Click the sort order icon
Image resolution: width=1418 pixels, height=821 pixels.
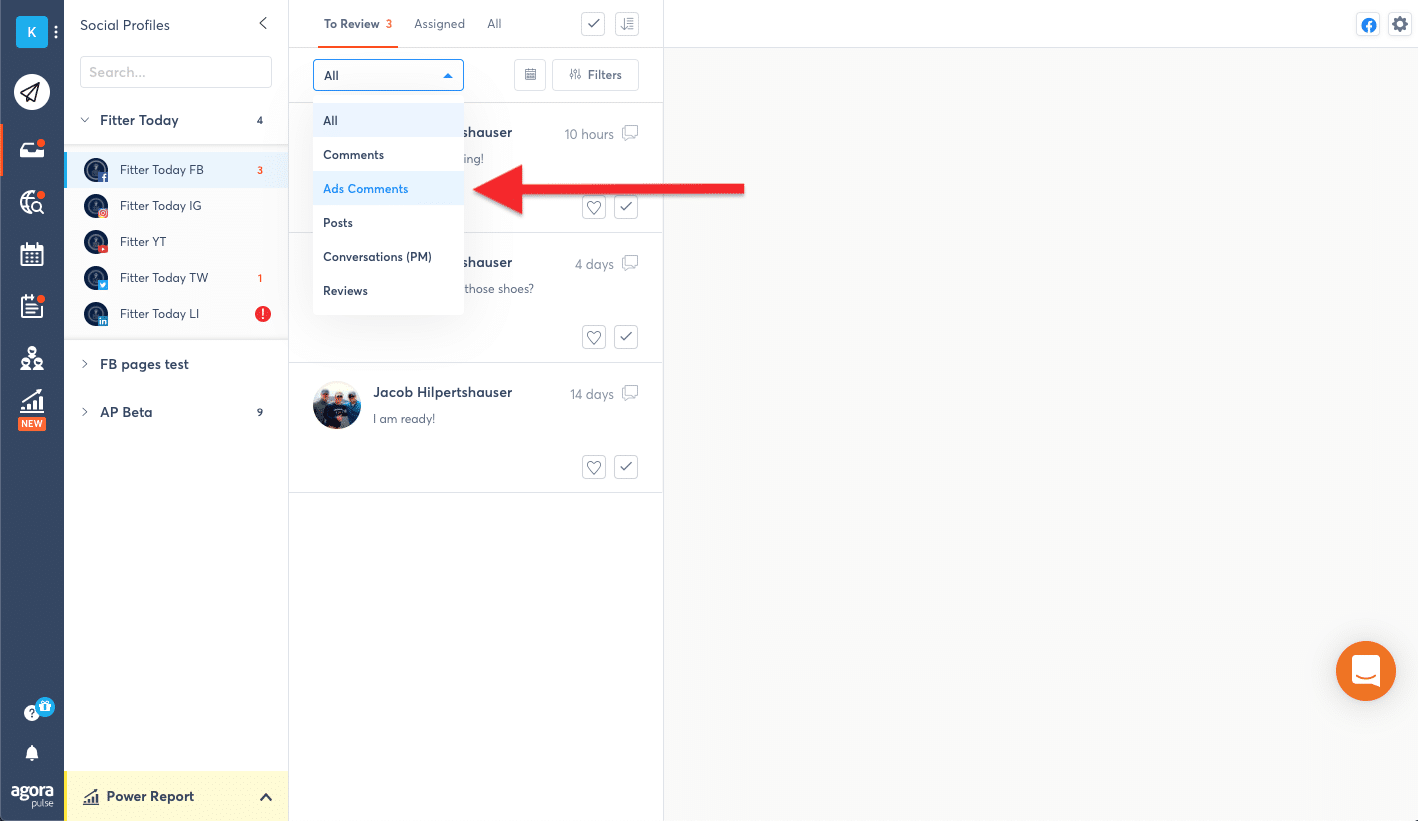click(x=627, y=24)
